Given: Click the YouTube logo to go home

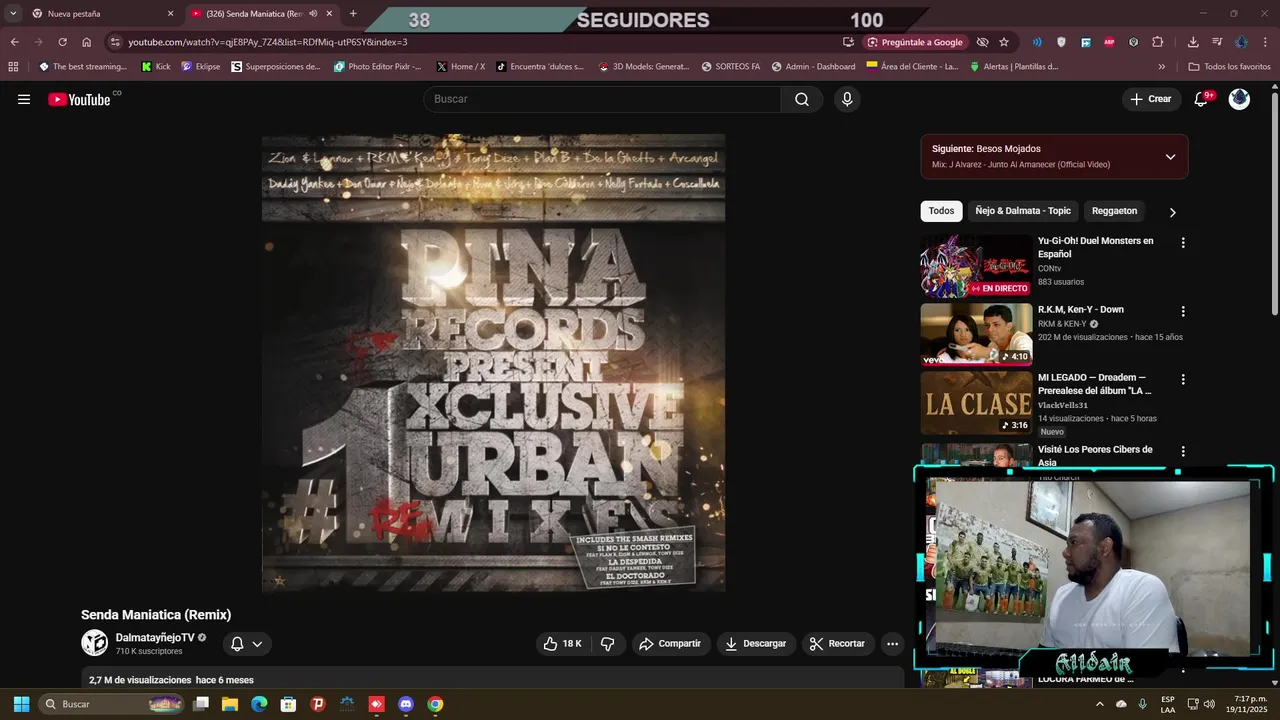Looking at the screenshot, I should click(x=79, y=99).
